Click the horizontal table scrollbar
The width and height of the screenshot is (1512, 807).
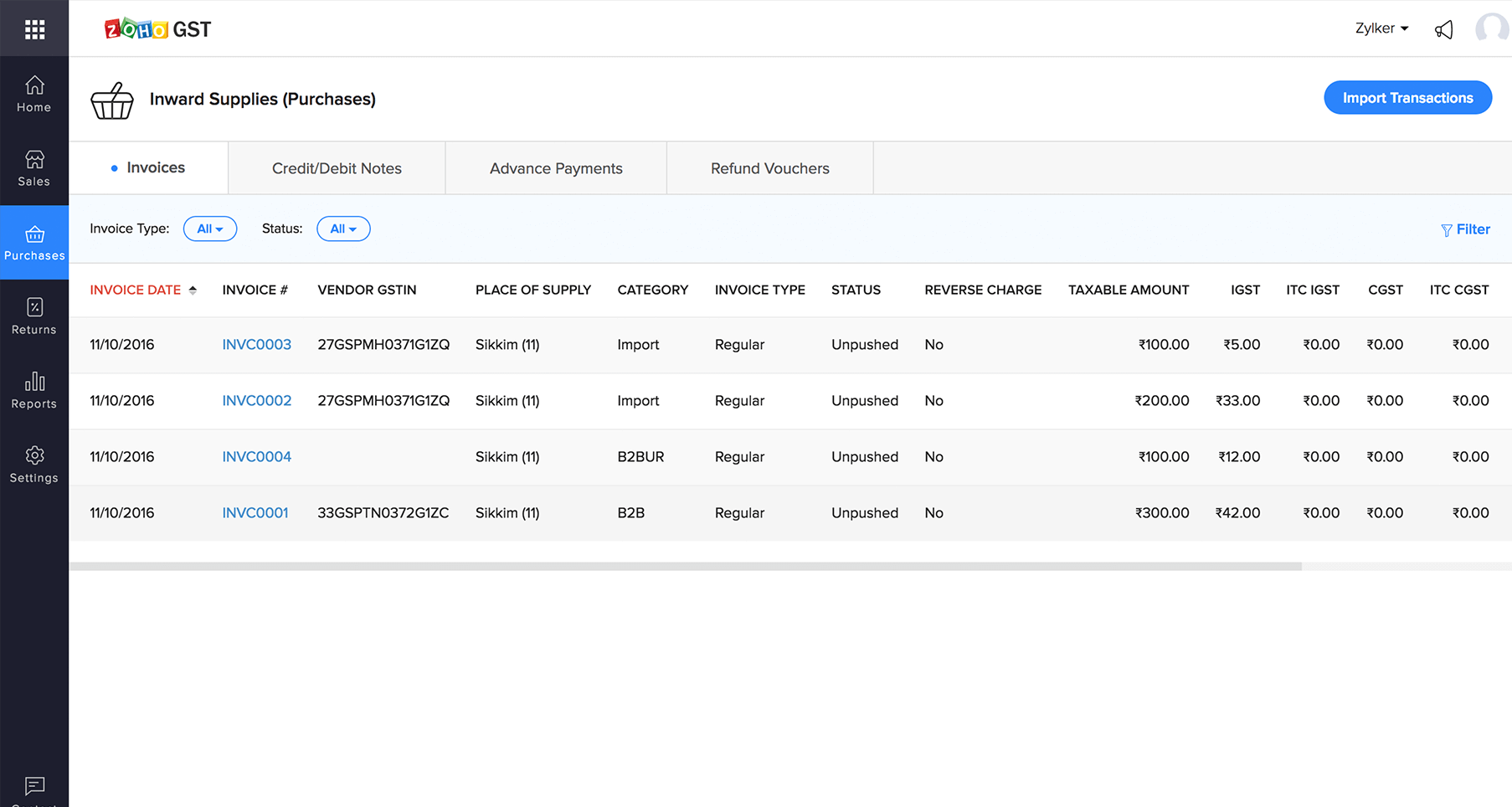coord(685,567)
